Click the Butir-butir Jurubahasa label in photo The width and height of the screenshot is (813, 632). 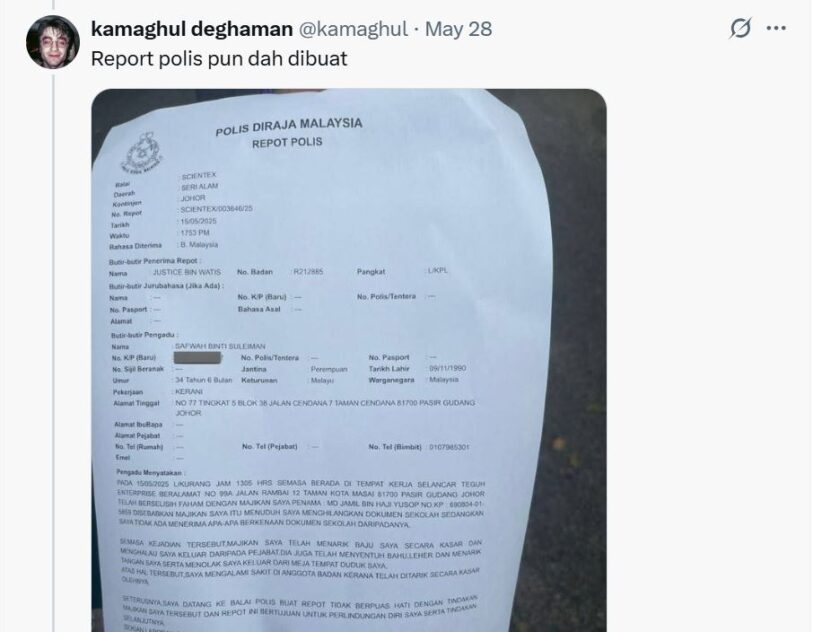tap(166, 286)
